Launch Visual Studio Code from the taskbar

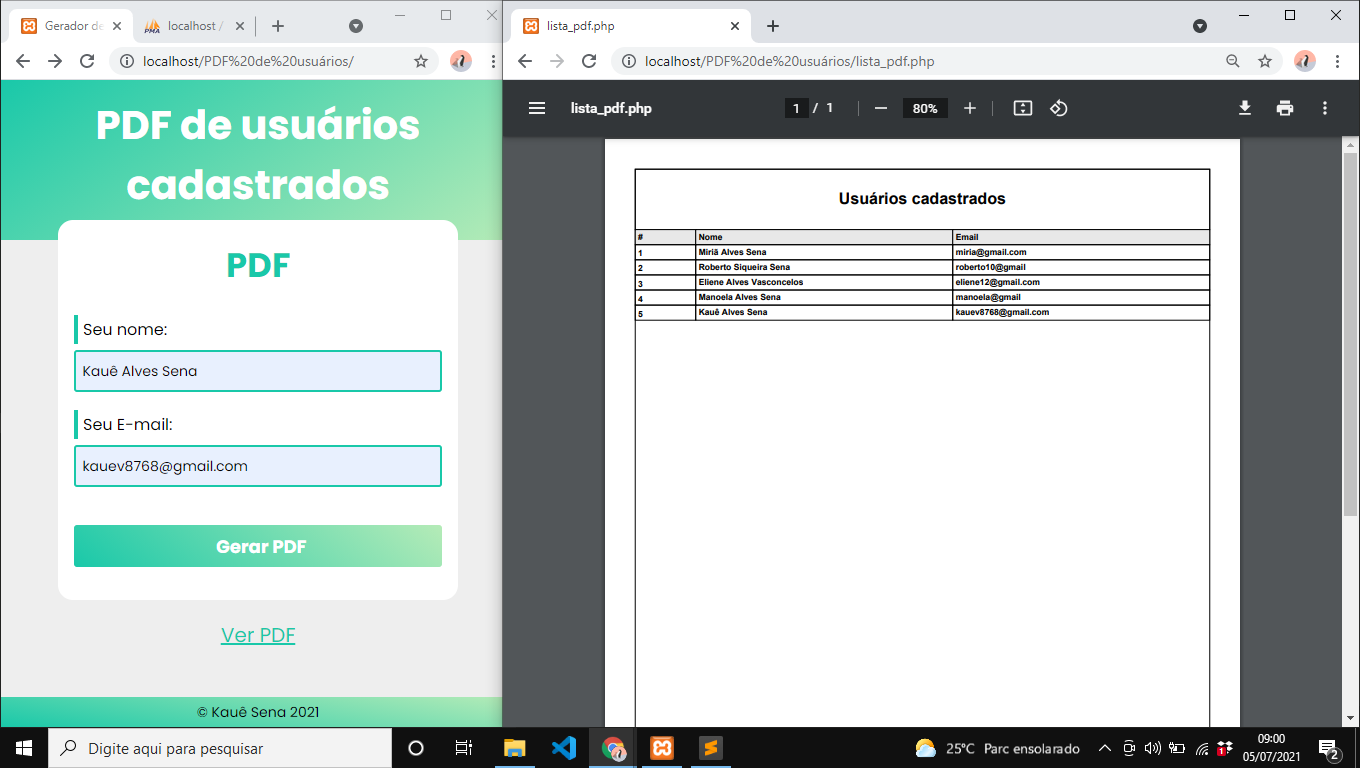click(x=563, y=747)
